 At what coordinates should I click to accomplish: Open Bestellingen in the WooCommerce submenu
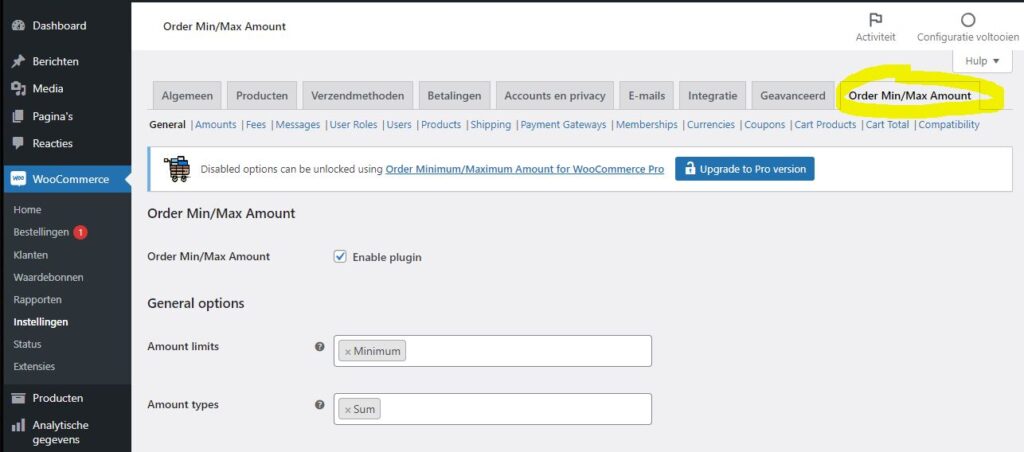pos(40,233)
